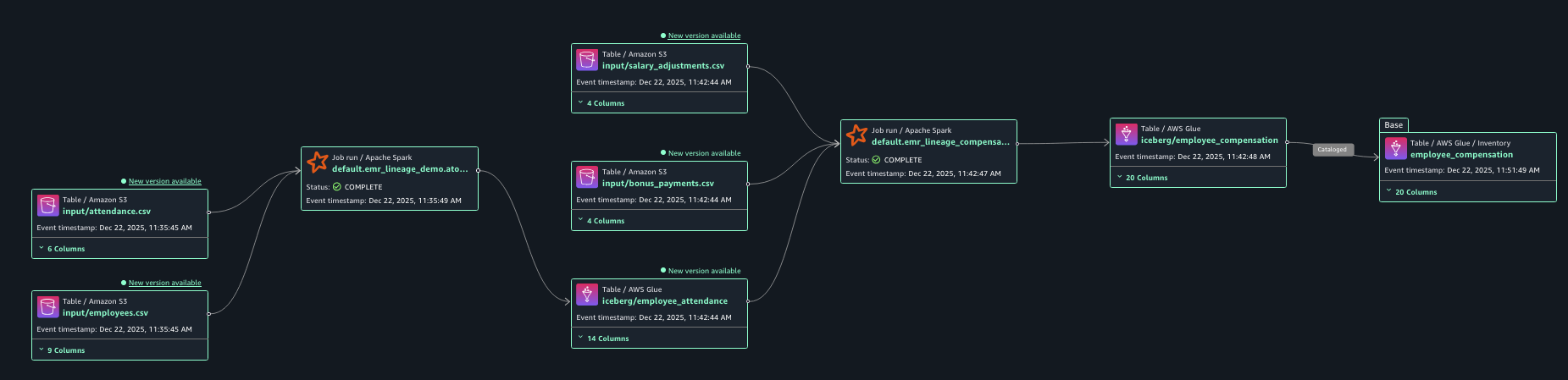Image resolution: width=1568 pixels, height=380 pixels.
Task: Click the Spark star icon on emr_lineage_demo job
Action: [317, 162]
